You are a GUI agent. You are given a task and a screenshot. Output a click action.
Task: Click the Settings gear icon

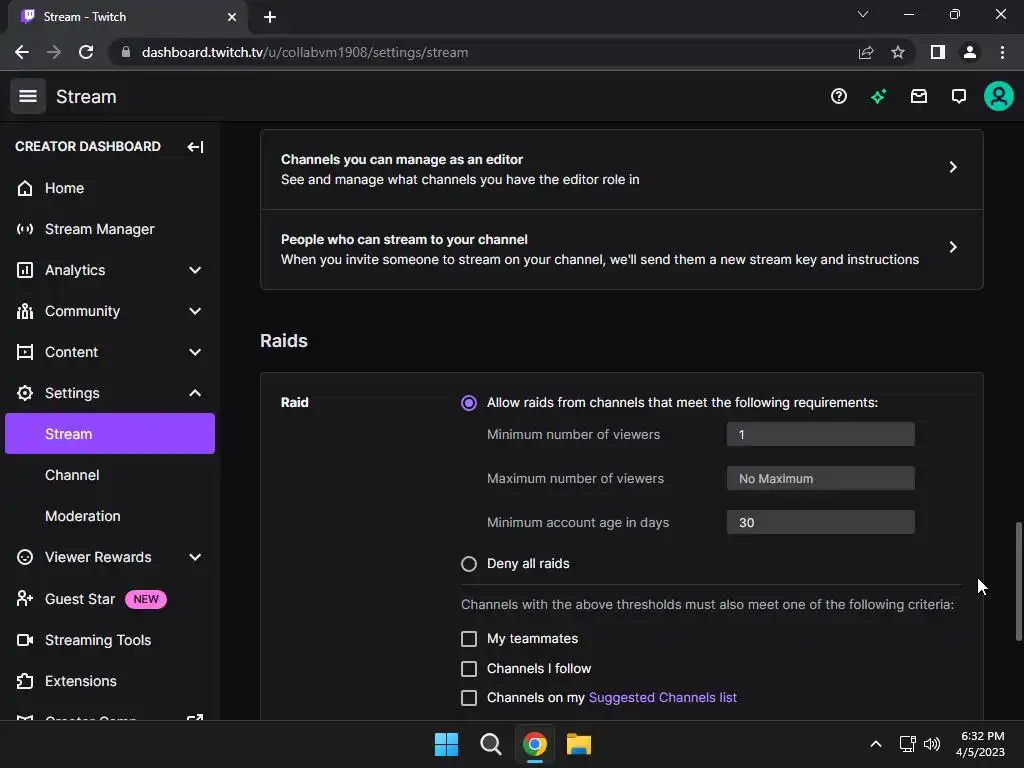pos(25,393)
